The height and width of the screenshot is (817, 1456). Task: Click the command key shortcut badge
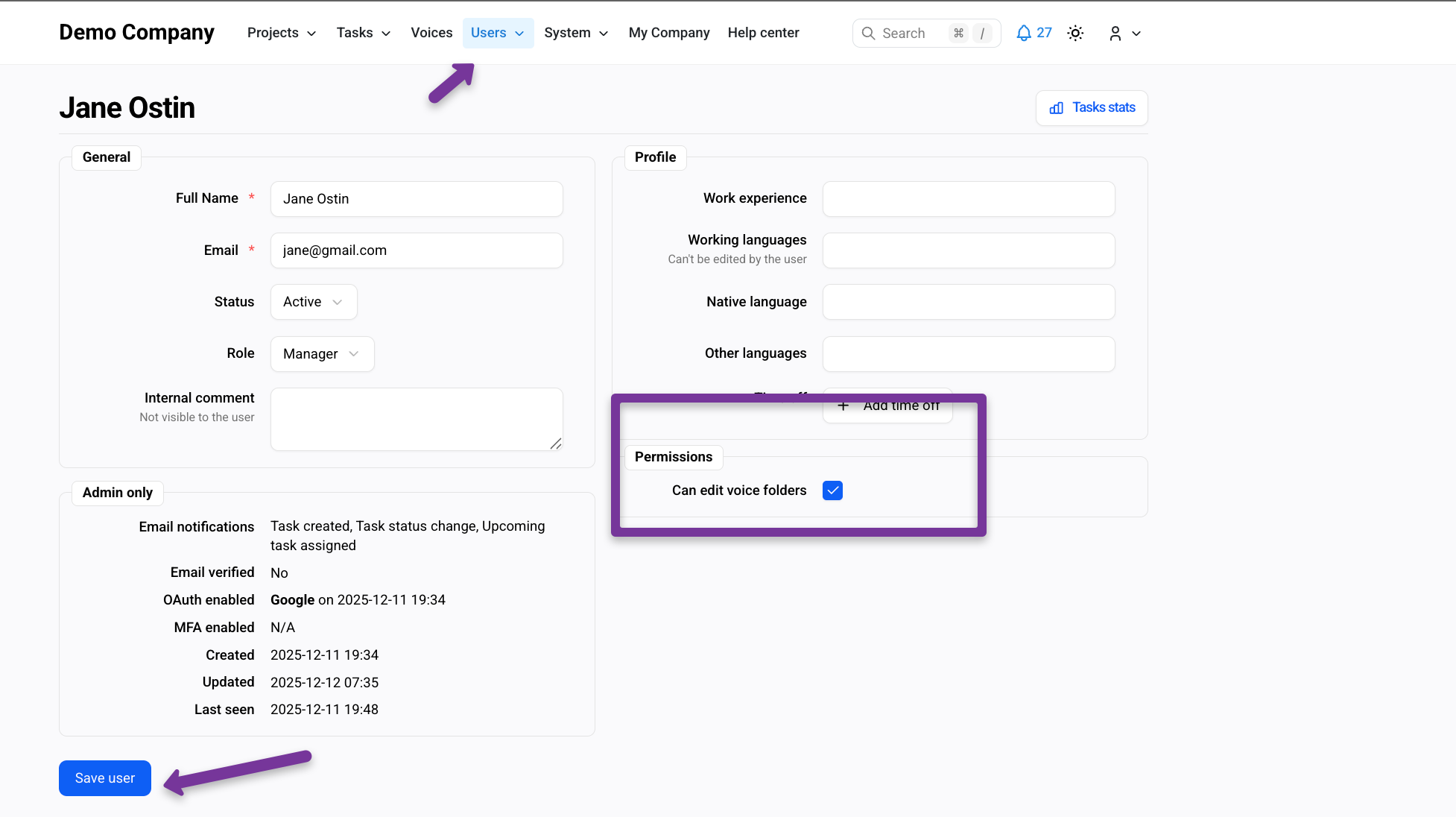959,34
